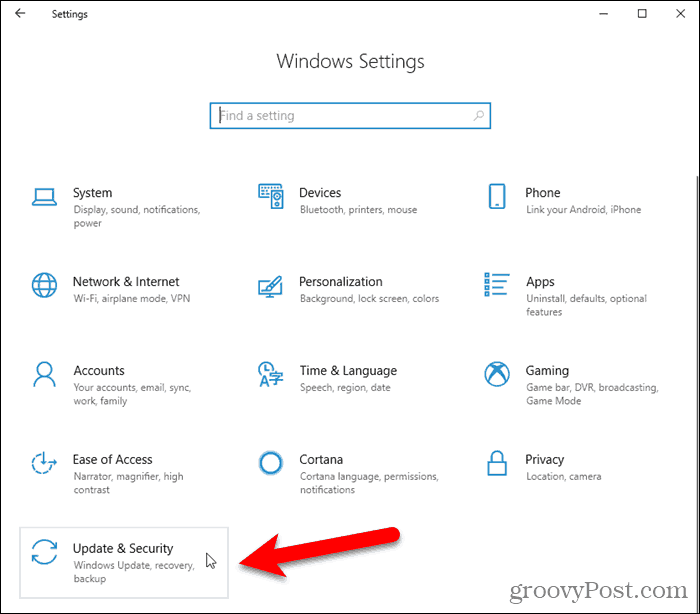Open the Gaming heading
This screenshot has width=700, height=614.
547,371
